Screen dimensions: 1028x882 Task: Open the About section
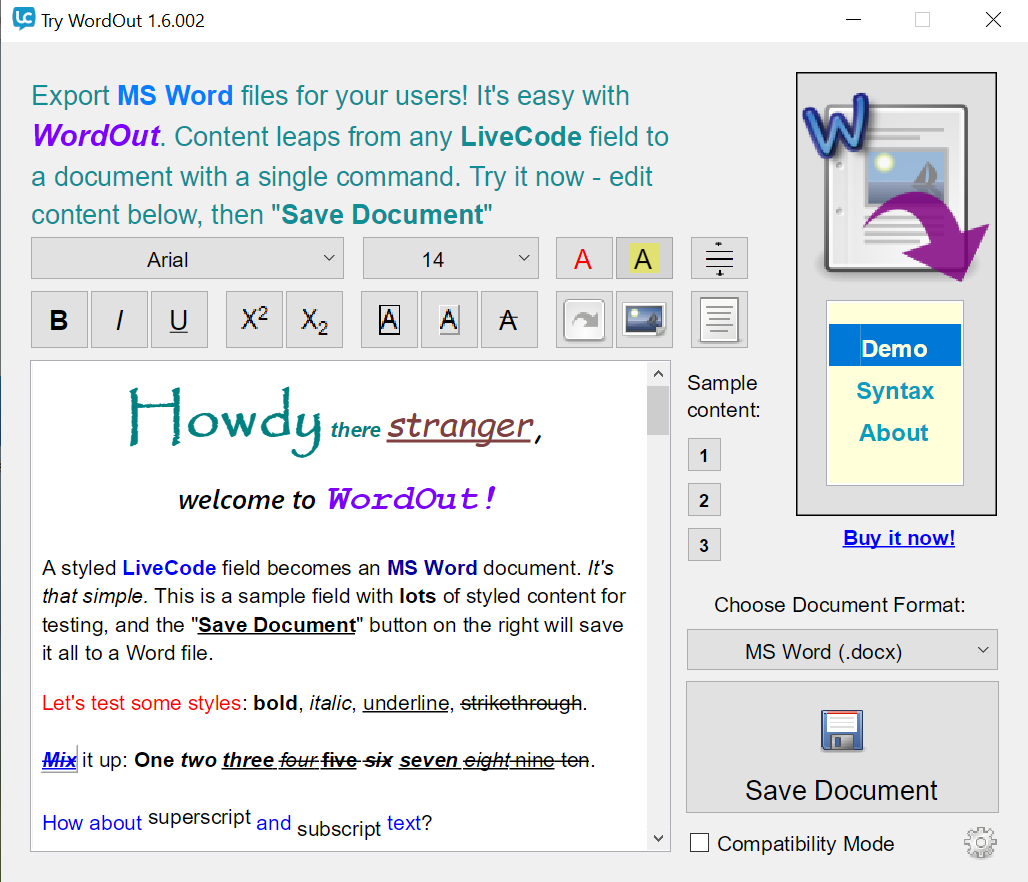(895, 433)
